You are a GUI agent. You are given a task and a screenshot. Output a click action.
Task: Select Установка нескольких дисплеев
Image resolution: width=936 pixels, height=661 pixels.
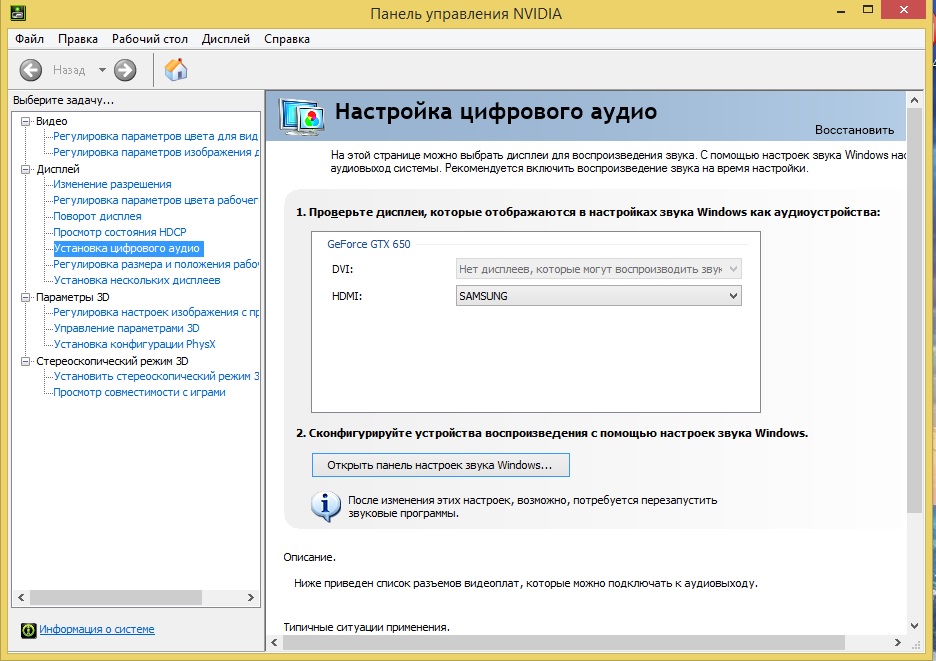(x=137, y=280)
